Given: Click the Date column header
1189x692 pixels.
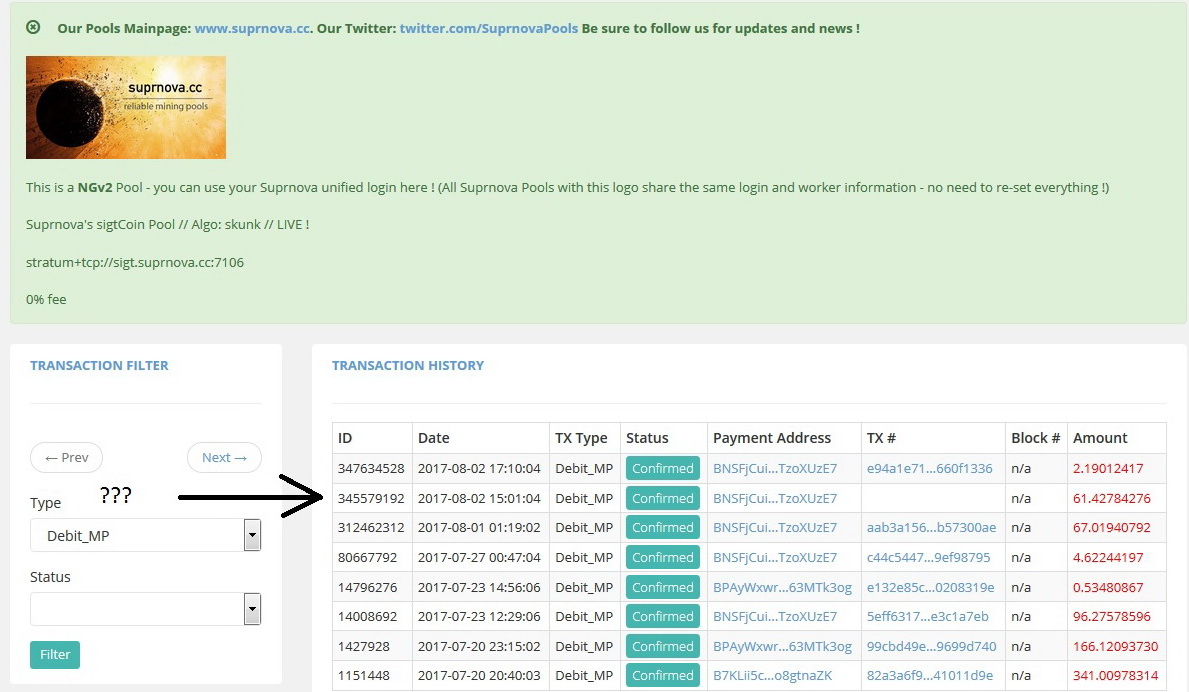Looking at the screenshot, I should pyautogui.click(x=434, y=438).
